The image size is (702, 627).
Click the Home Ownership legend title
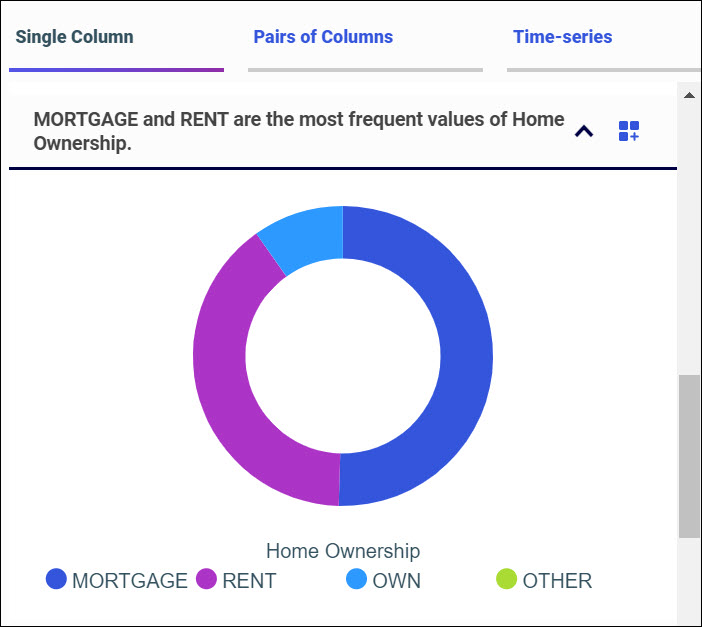343,551
